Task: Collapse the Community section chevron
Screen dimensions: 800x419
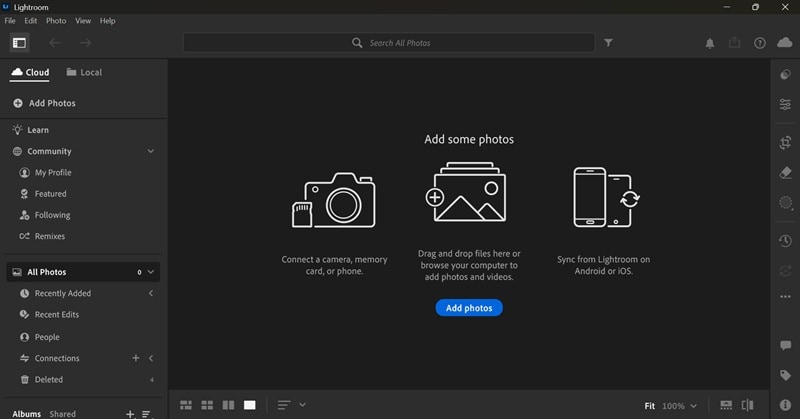Action: 151,151
